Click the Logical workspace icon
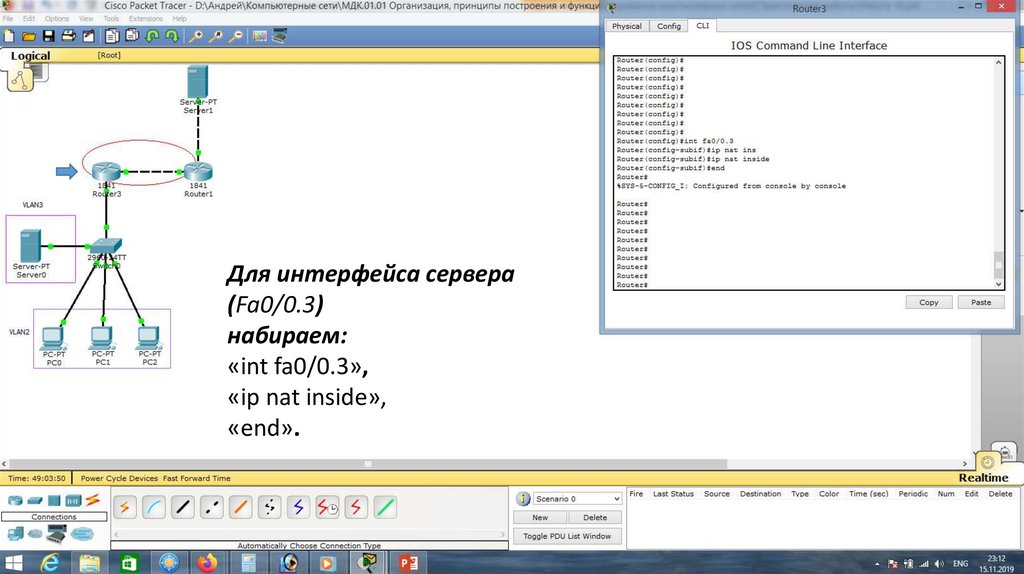 click(x=20, y=79)
